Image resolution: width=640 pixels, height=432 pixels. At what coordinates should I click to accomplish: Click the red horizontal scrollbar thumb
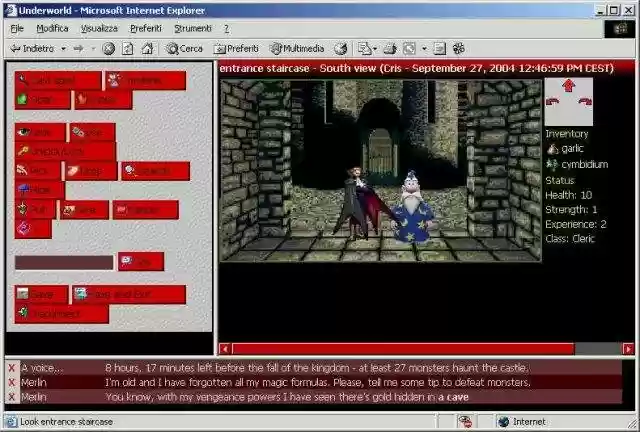coord(403,349)
